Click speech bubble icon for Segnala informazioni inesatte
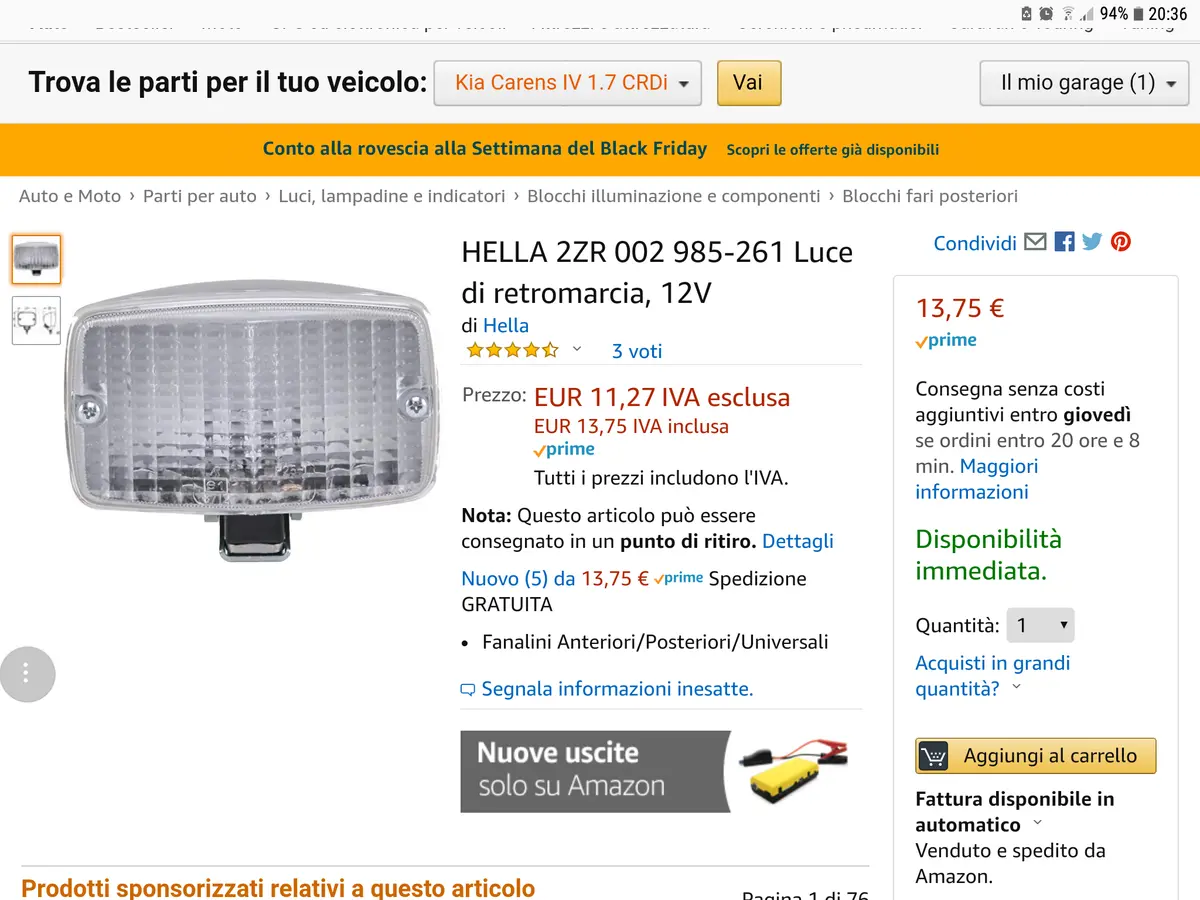Viewport: 1200px width, 900px height. coord(468,690)
